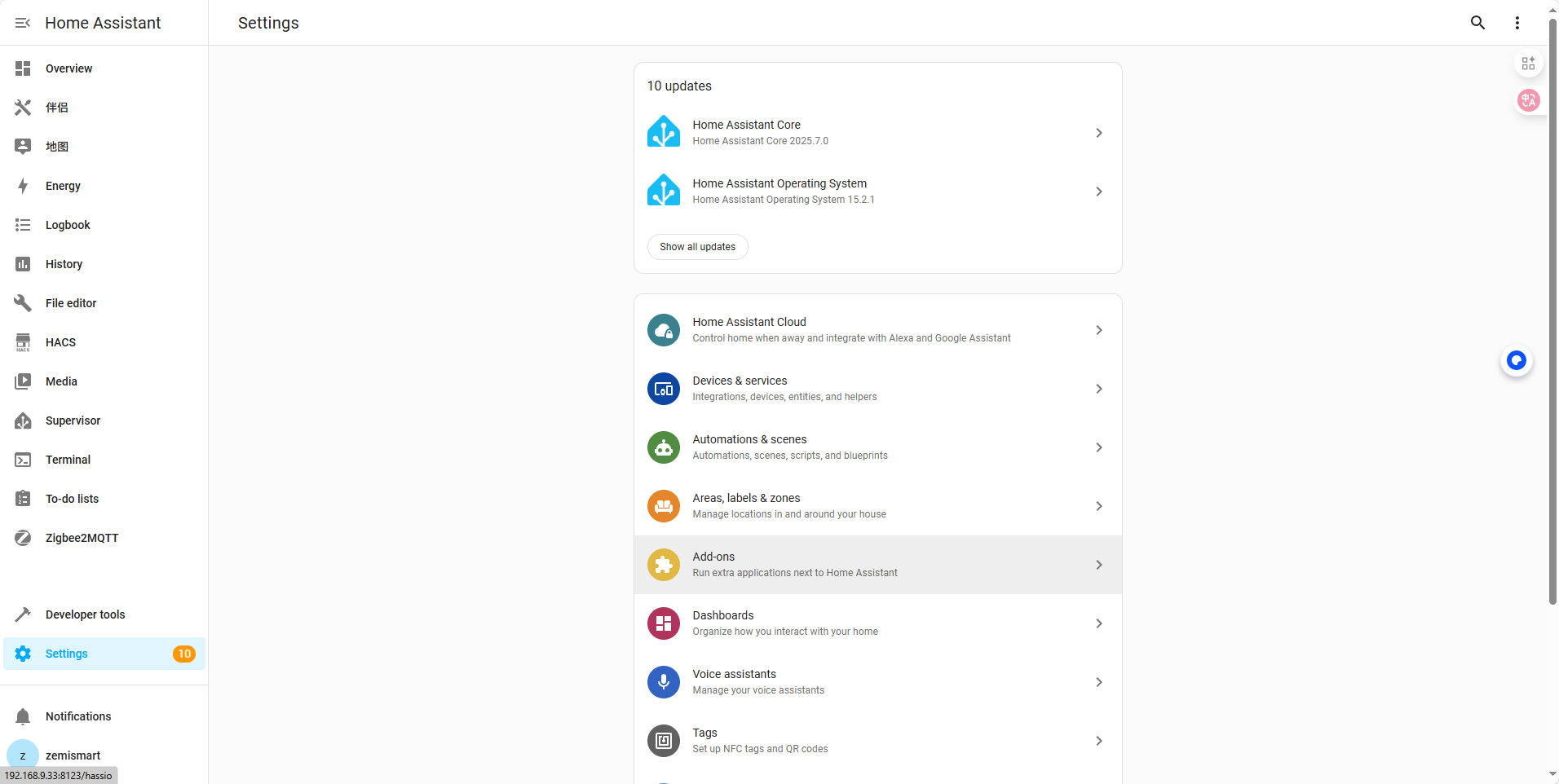This screenshot has height=784, width=1559.
Task: Open the three-dot overflow menu
Action: [x=1517, y=23]
